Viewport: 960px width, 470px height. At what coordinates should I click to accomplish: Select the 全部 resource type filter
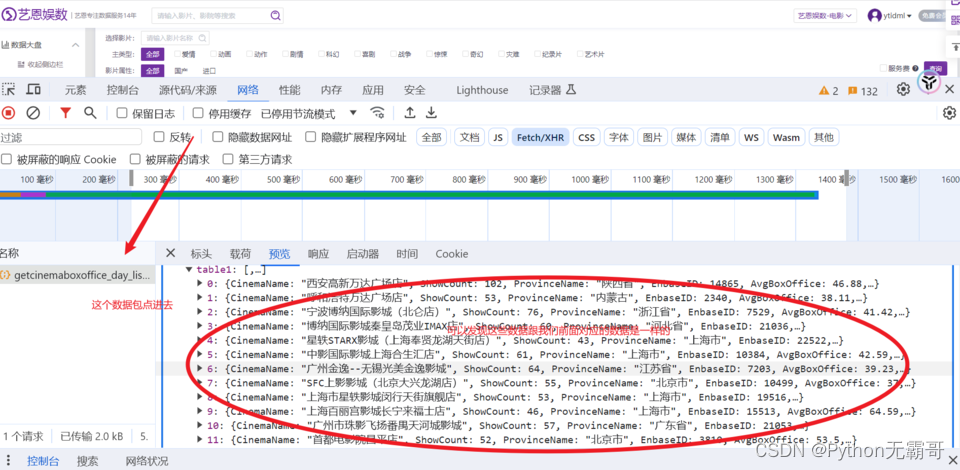[432, 138]
